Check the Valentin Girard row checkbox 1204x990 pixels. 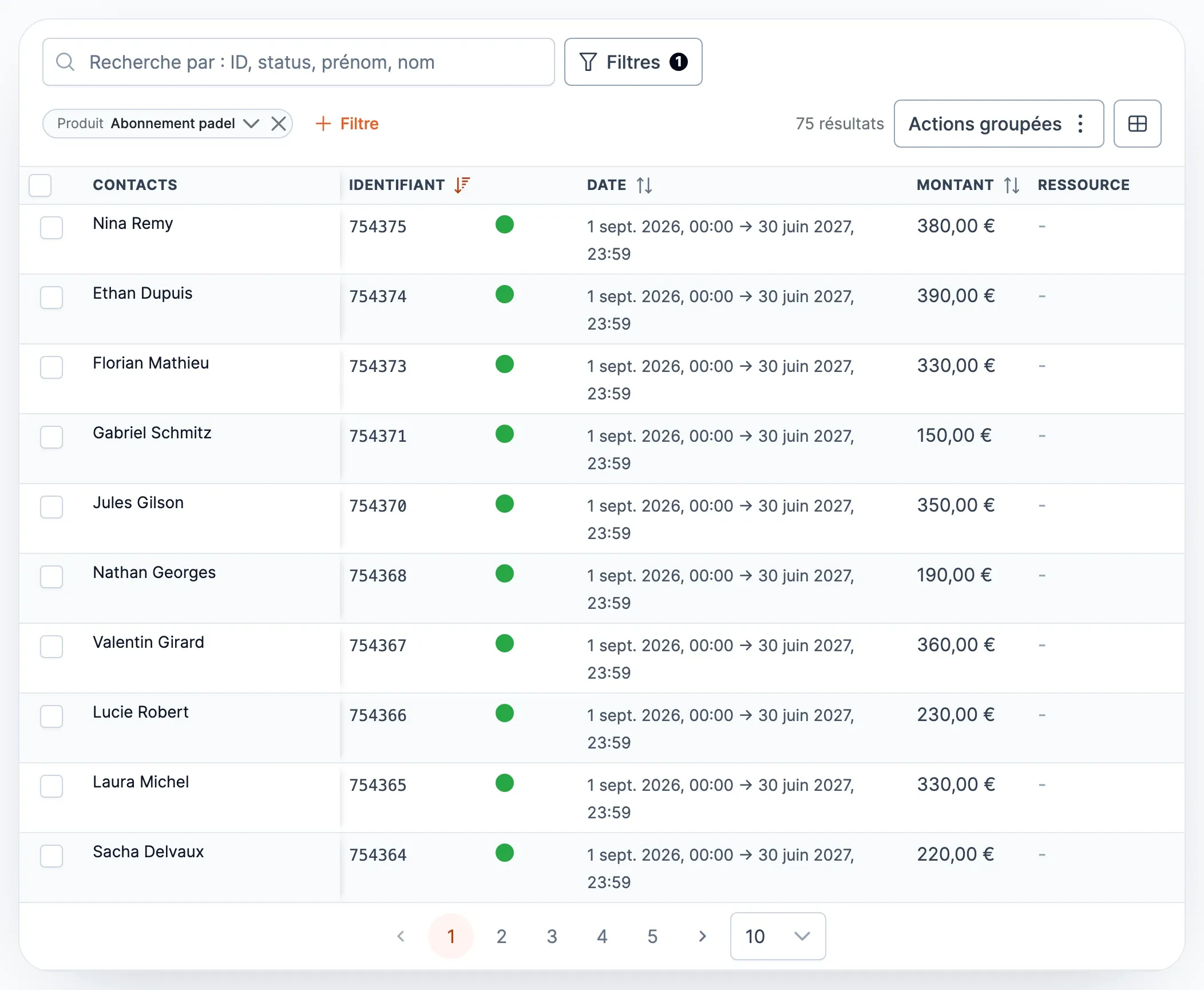pos(52,647)
